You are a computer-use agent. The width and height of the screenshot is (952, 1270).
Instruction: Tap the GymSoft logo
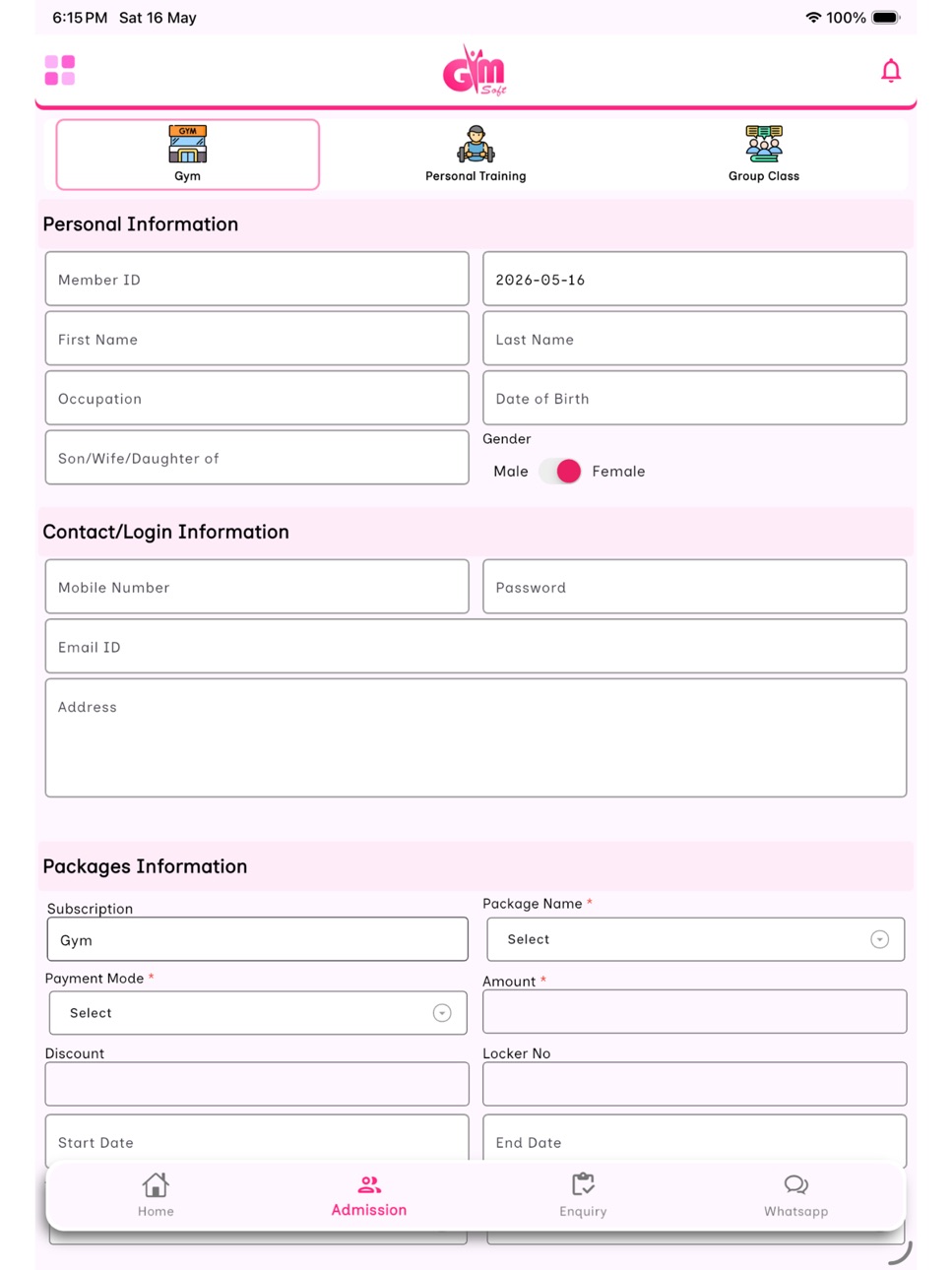coord(475,70)
